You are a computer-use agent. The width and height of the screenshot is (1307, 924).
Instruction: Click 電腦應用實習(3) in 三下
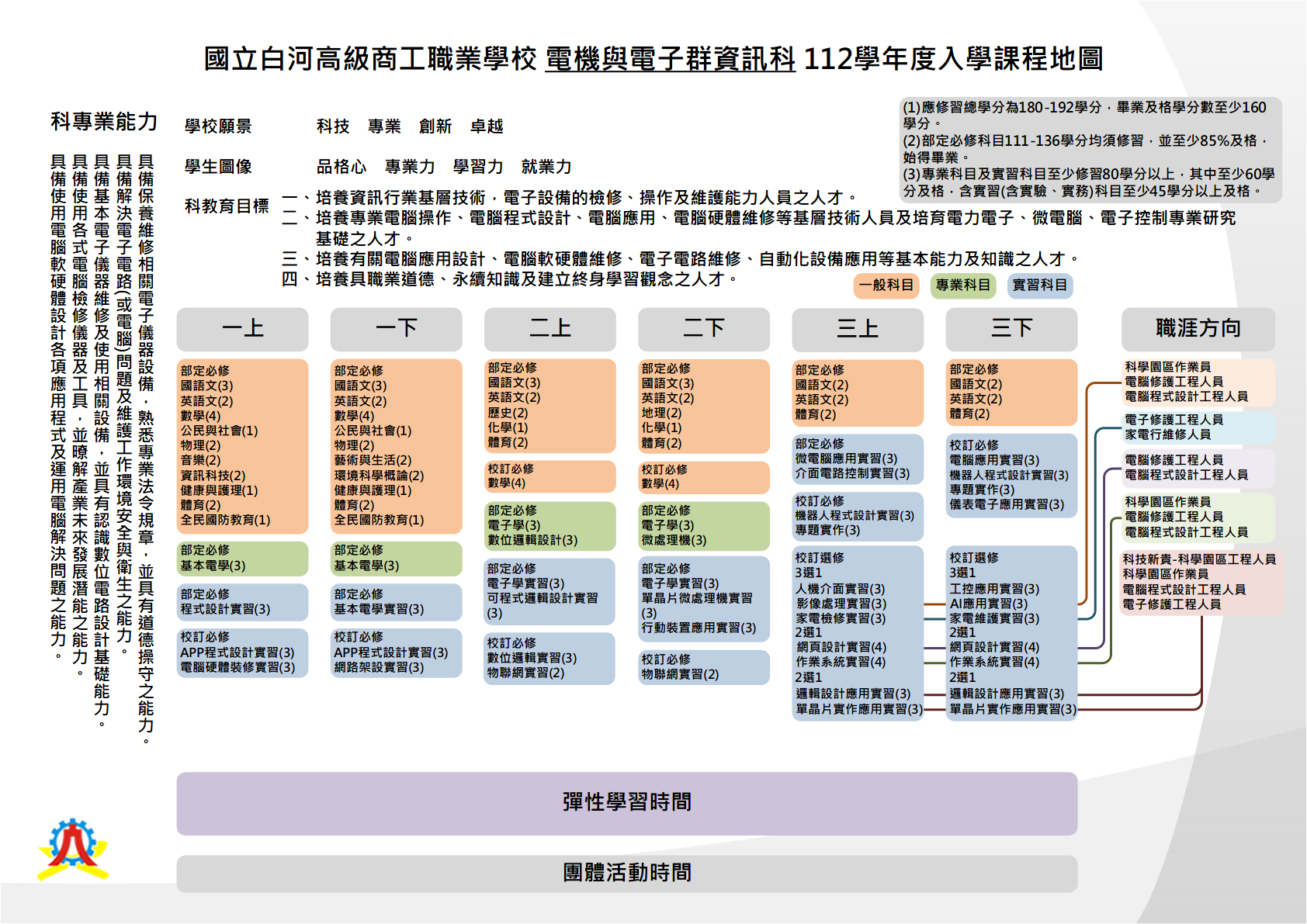coord(994,460)
